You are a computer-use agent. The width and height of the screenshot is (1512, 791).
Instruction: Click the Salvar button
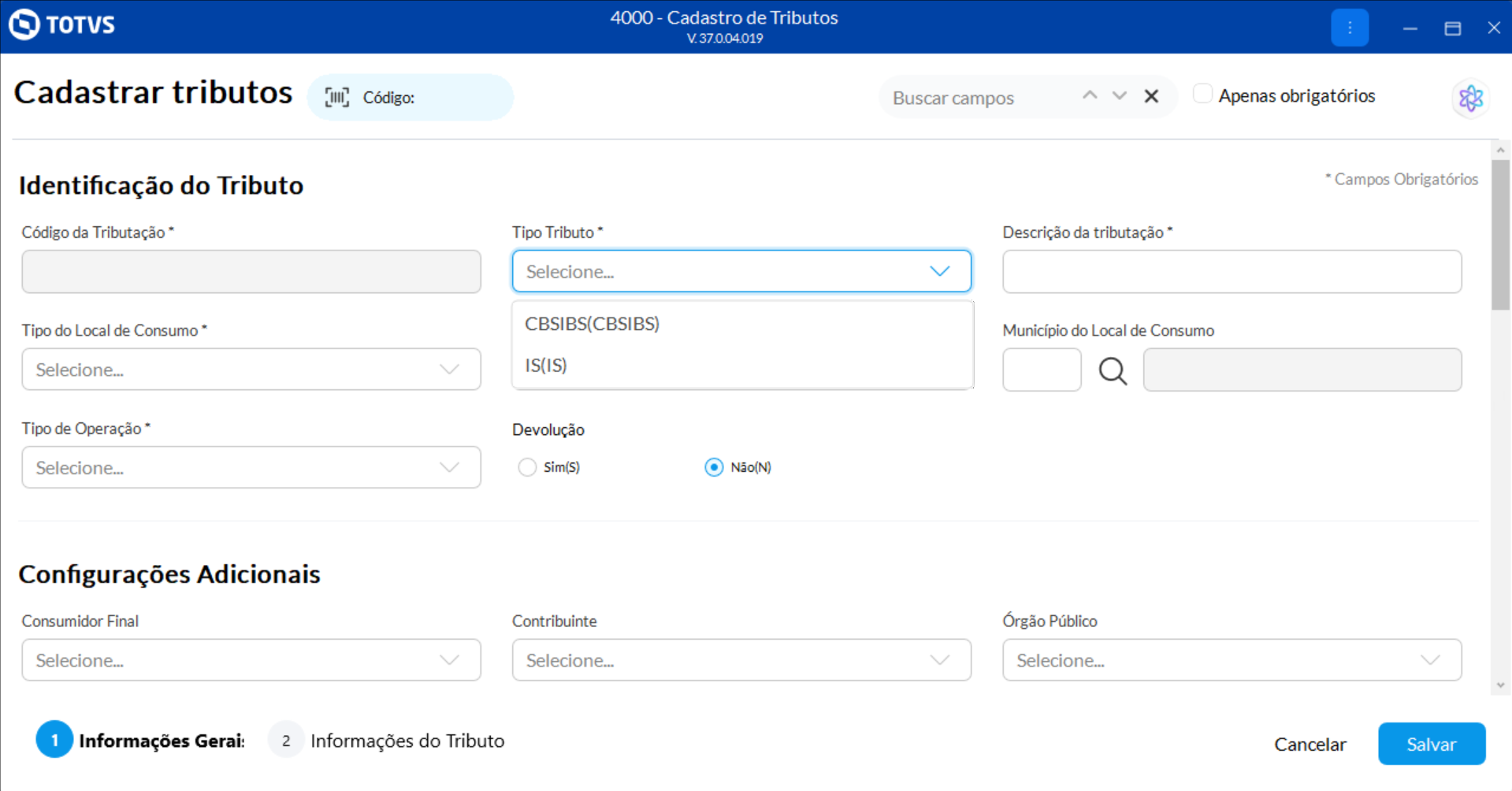pyautogui.click(x=1431, y=744)
